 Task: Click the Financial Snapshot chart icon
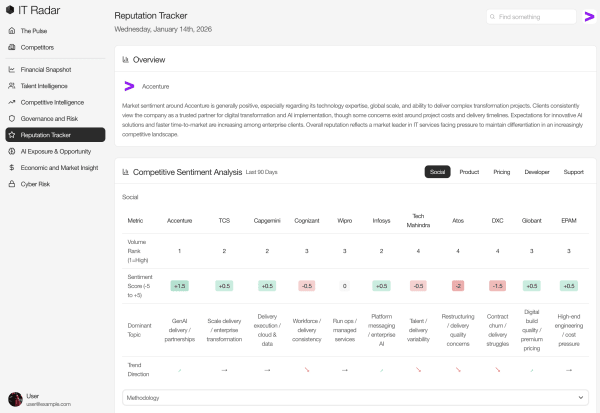click(x=12, y=69)
